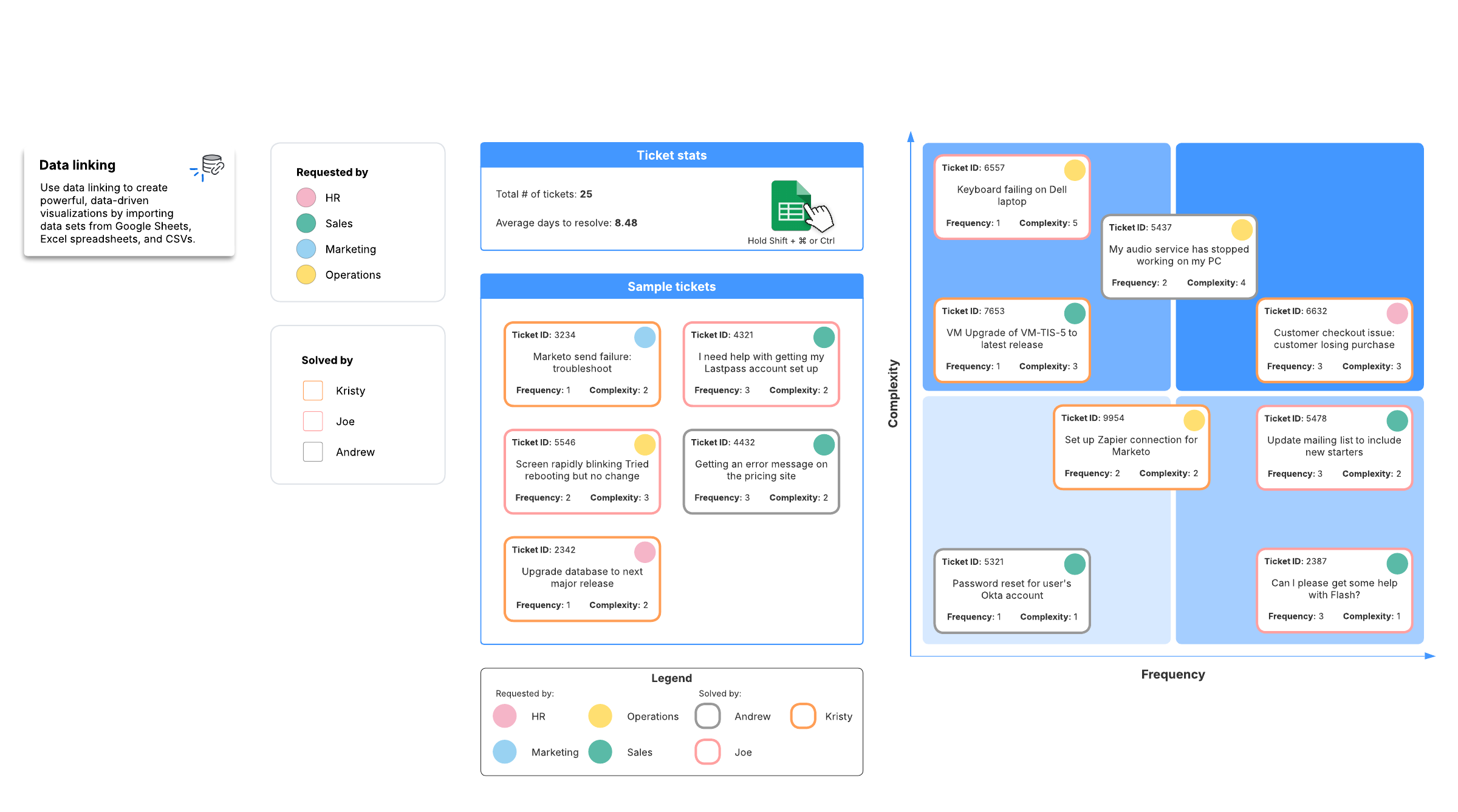1458x812 pixels.
Task: Check the Kristy box under Solved by
Action: pos(313,391)
